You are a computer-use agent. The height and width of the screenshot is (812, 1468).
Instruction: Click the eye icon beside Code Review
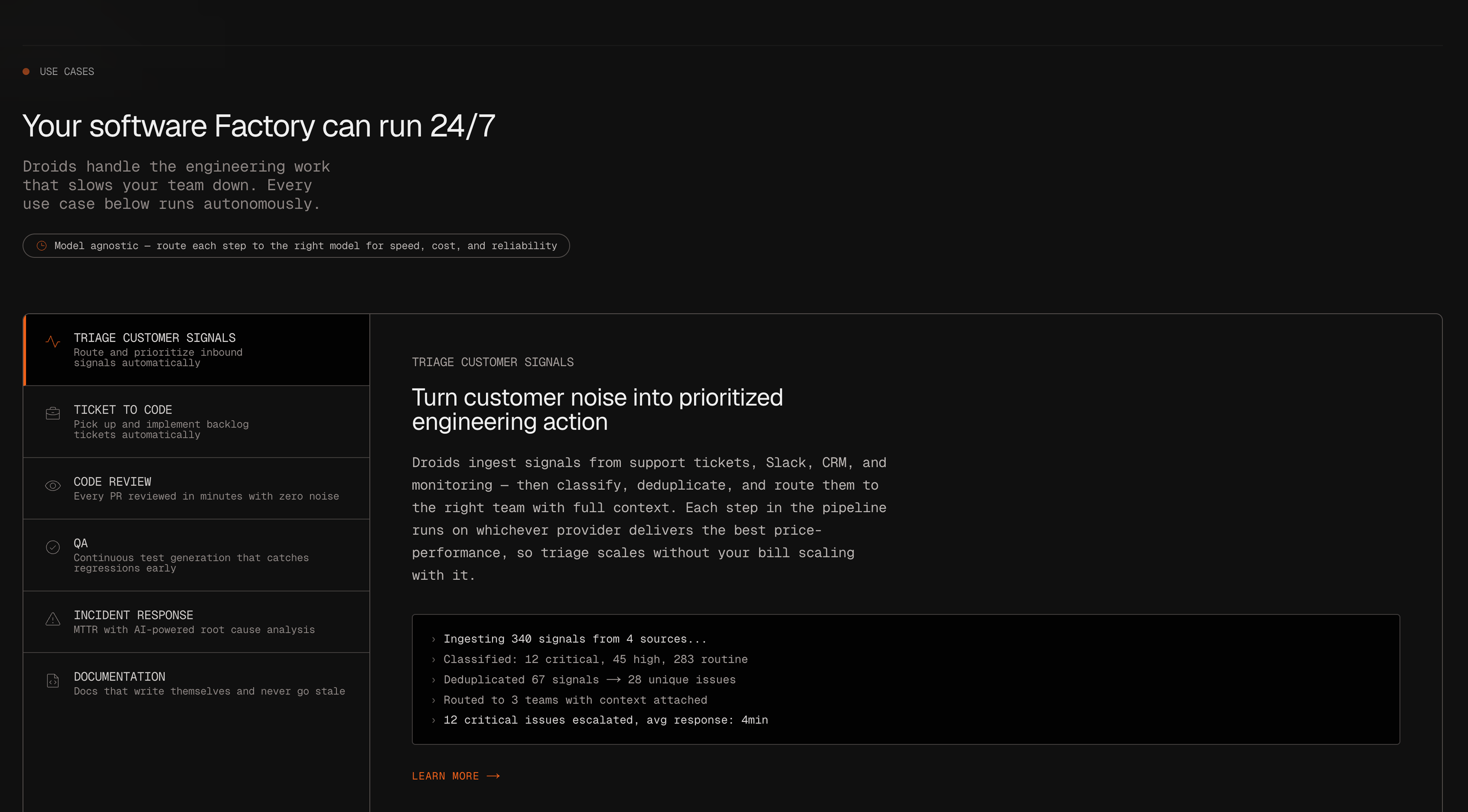(x=52, y=486)
